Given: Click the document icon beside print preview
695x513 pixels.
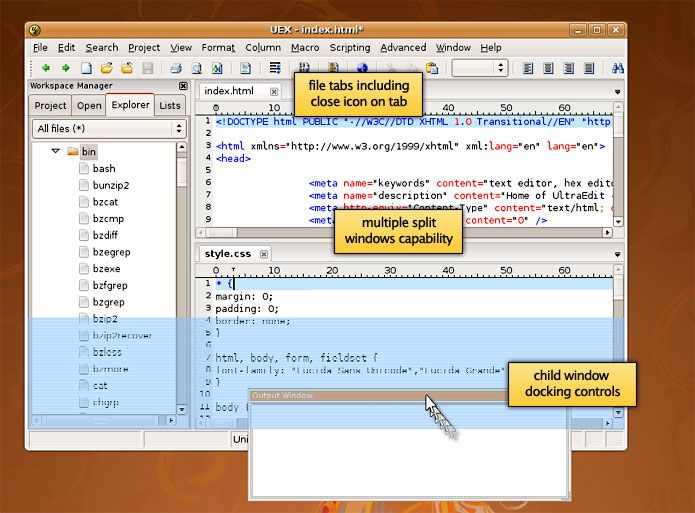Looking at the screenshot, I should (x=217, y=68).
